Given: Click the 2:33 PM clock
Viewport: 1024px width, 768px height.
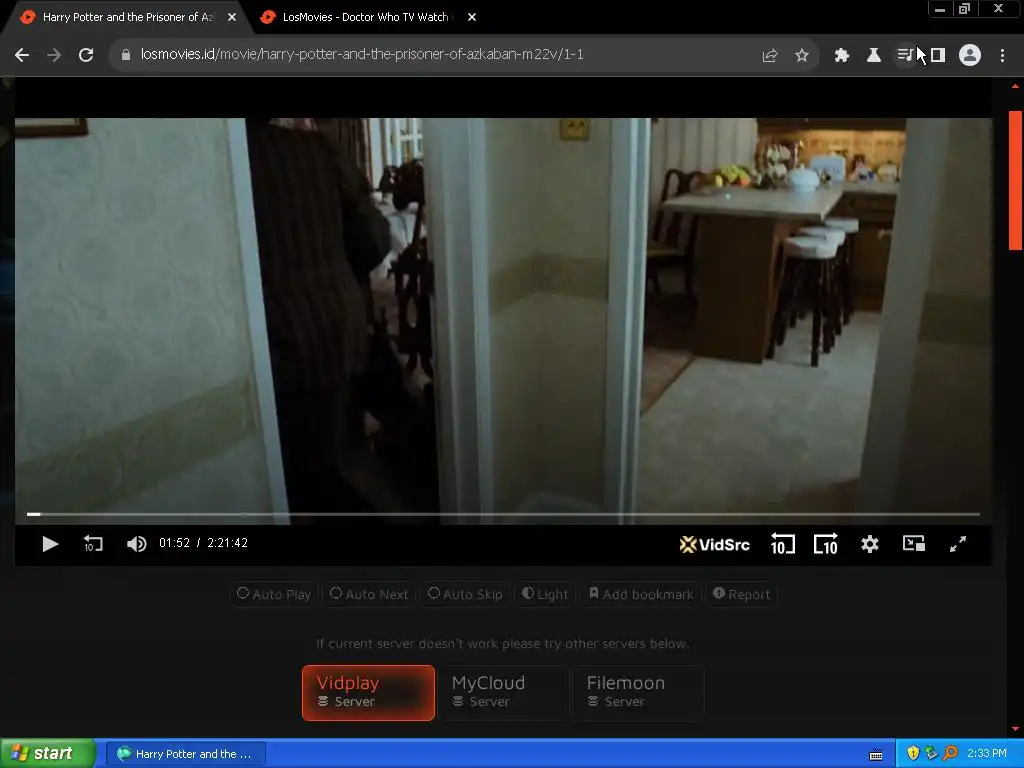Looking at the screenshot, I should [x=987, y=754].
